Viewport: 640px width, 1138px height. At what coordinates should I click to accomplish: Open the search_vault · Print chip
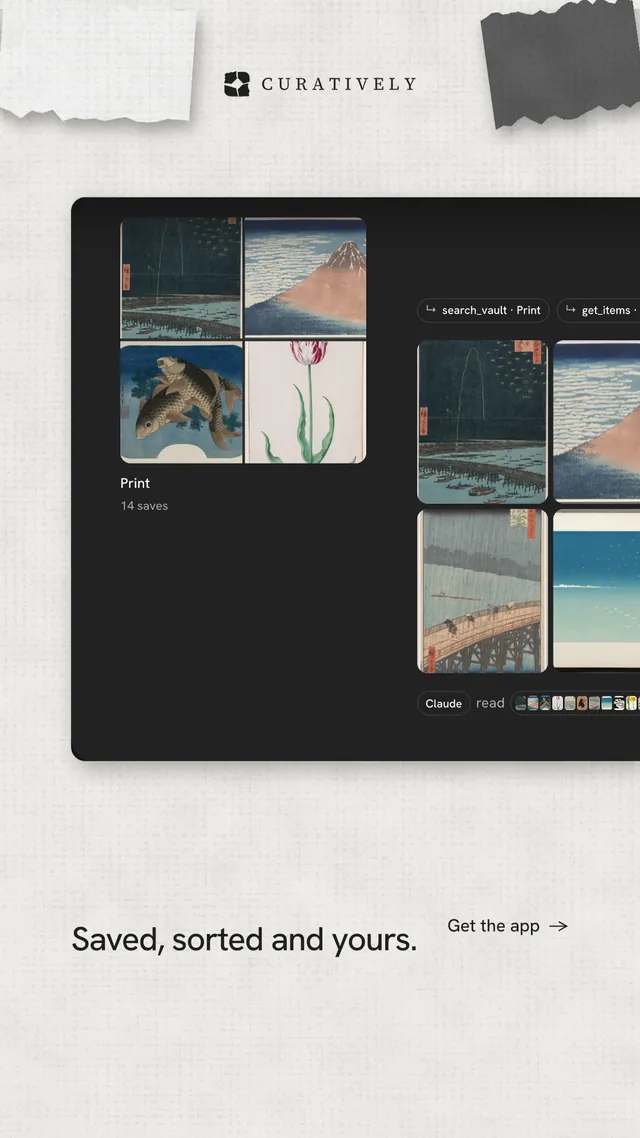(483, 310)
